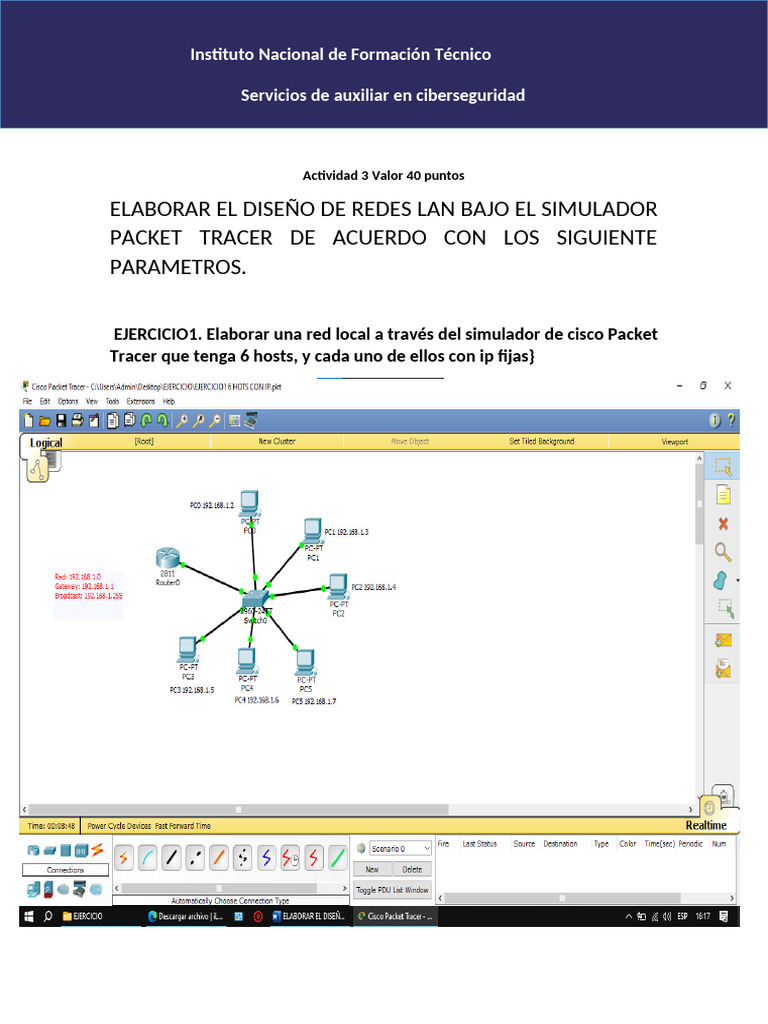The width and height of the screenshot is (768, 1024).
Task: Click Set Tiled Background
Action: coord(542,441)
